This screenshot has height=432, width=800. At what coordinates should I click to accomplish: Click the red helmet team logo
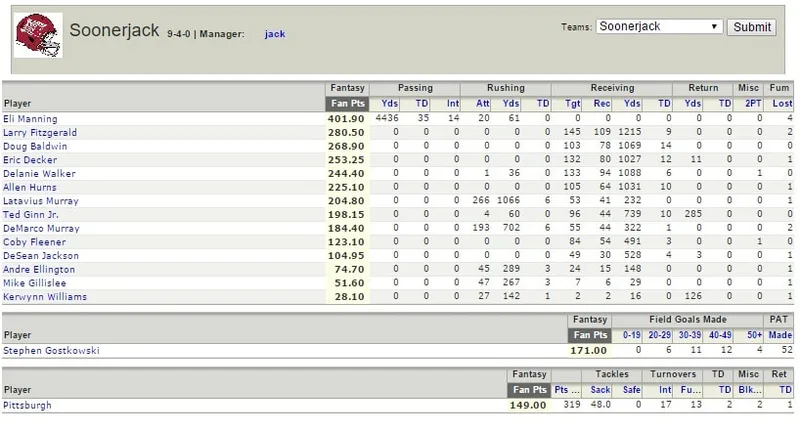tap(38, 35)
